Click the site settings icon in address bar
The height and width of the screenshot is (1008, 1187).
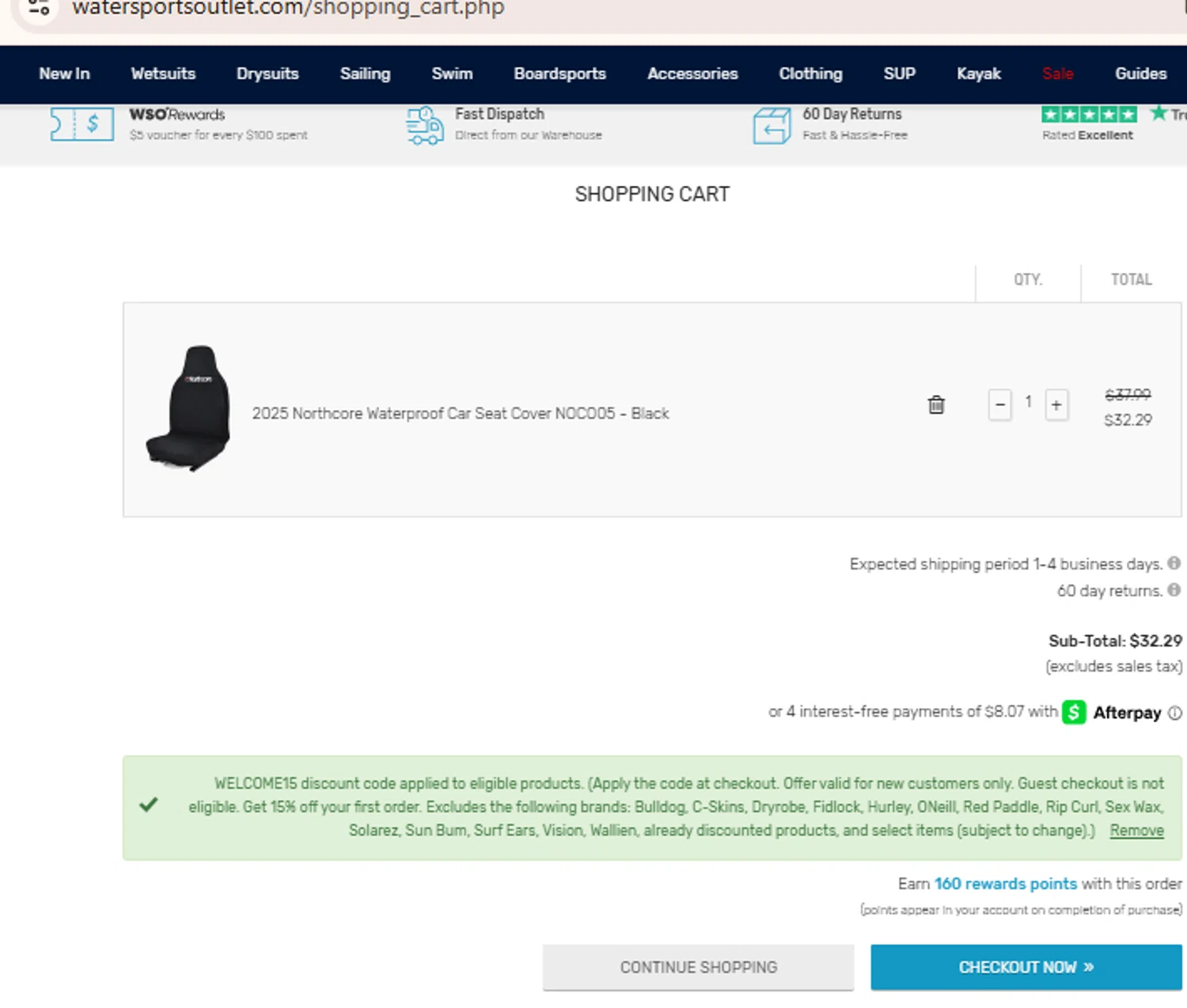point(39,8)
